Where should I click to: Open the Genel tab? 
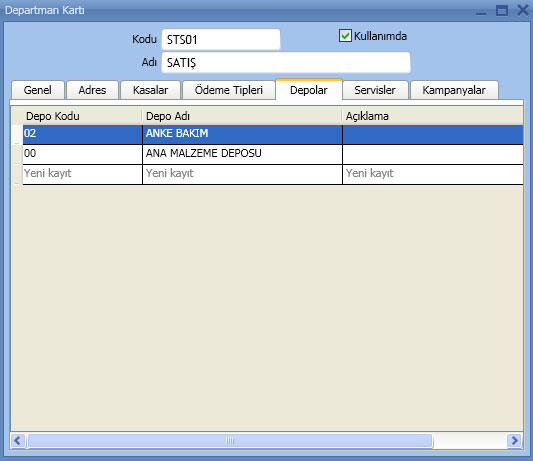(x=38, y=90)
